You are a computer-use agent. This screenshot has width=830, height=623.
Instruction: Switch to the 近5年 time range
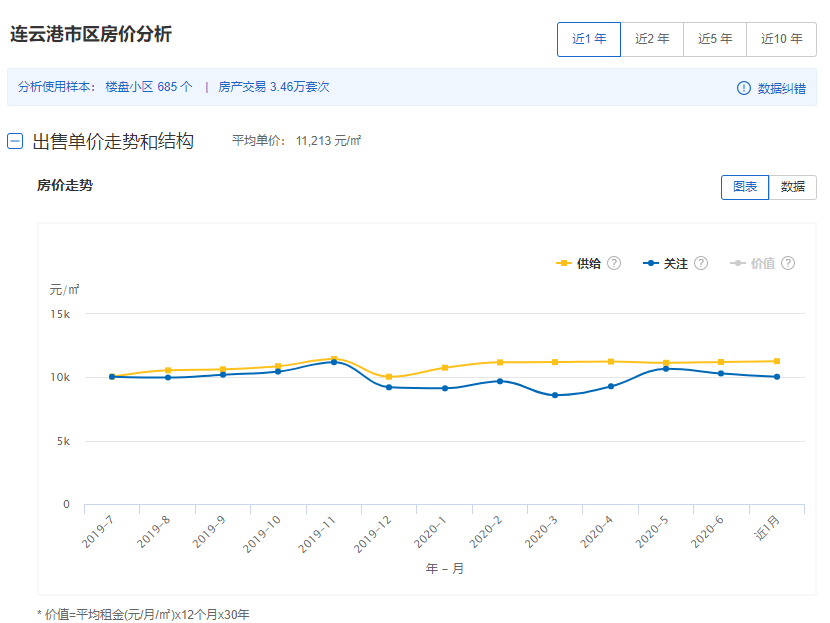coord(715,40)
